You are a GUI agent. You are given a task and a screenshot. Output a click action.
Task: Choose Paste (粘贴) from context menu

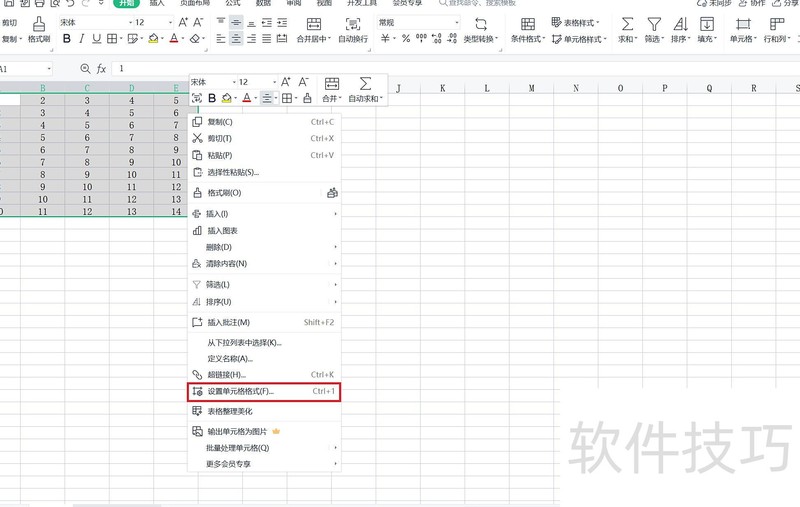[264, 155]
